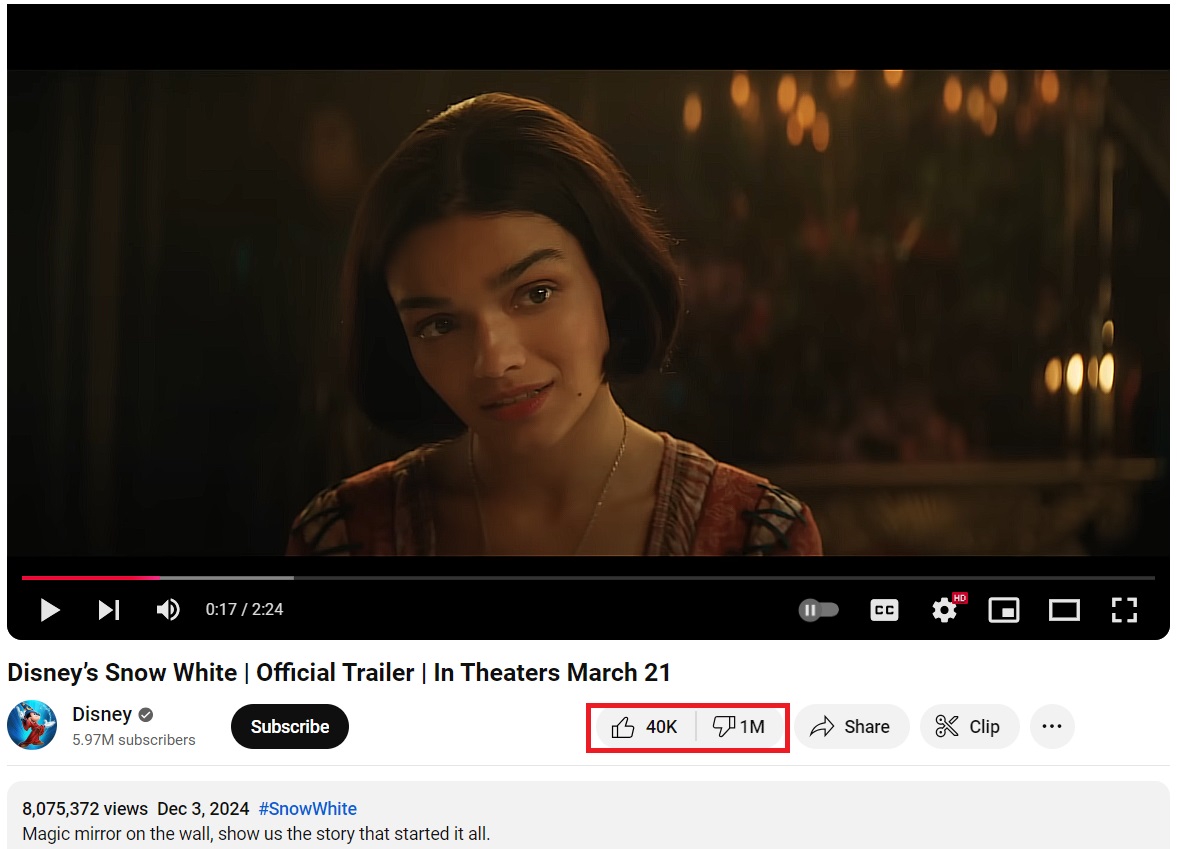Skip to the next video

click(x=109, y=610)
